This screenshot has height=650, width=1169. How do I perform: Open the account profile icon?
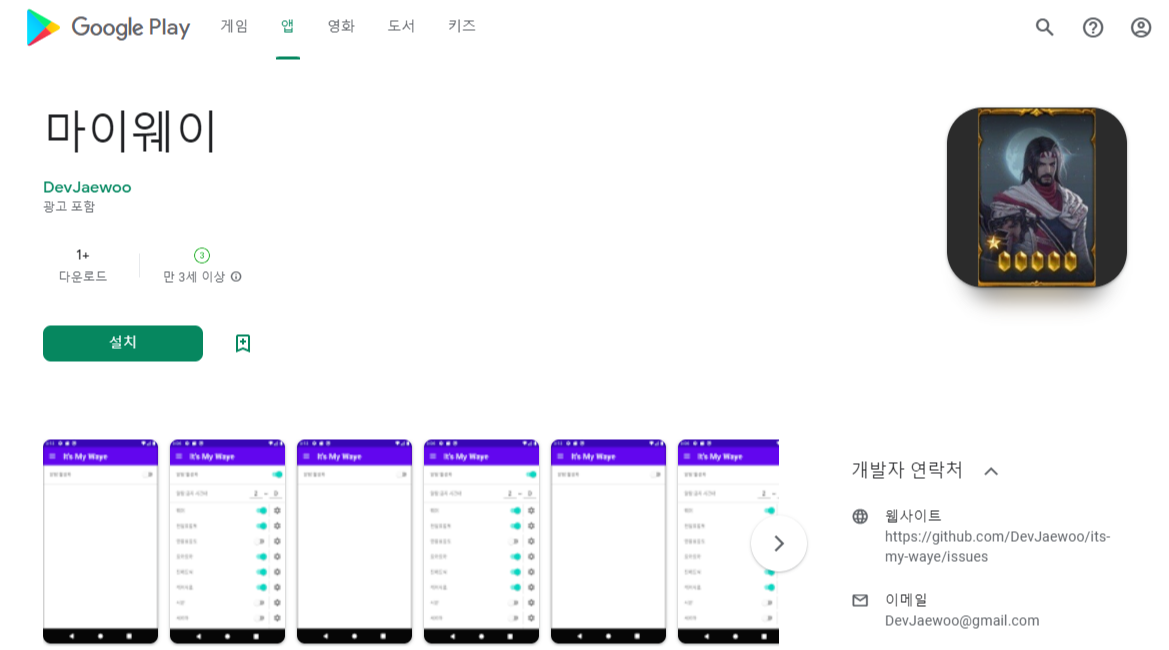(1140, 27)
